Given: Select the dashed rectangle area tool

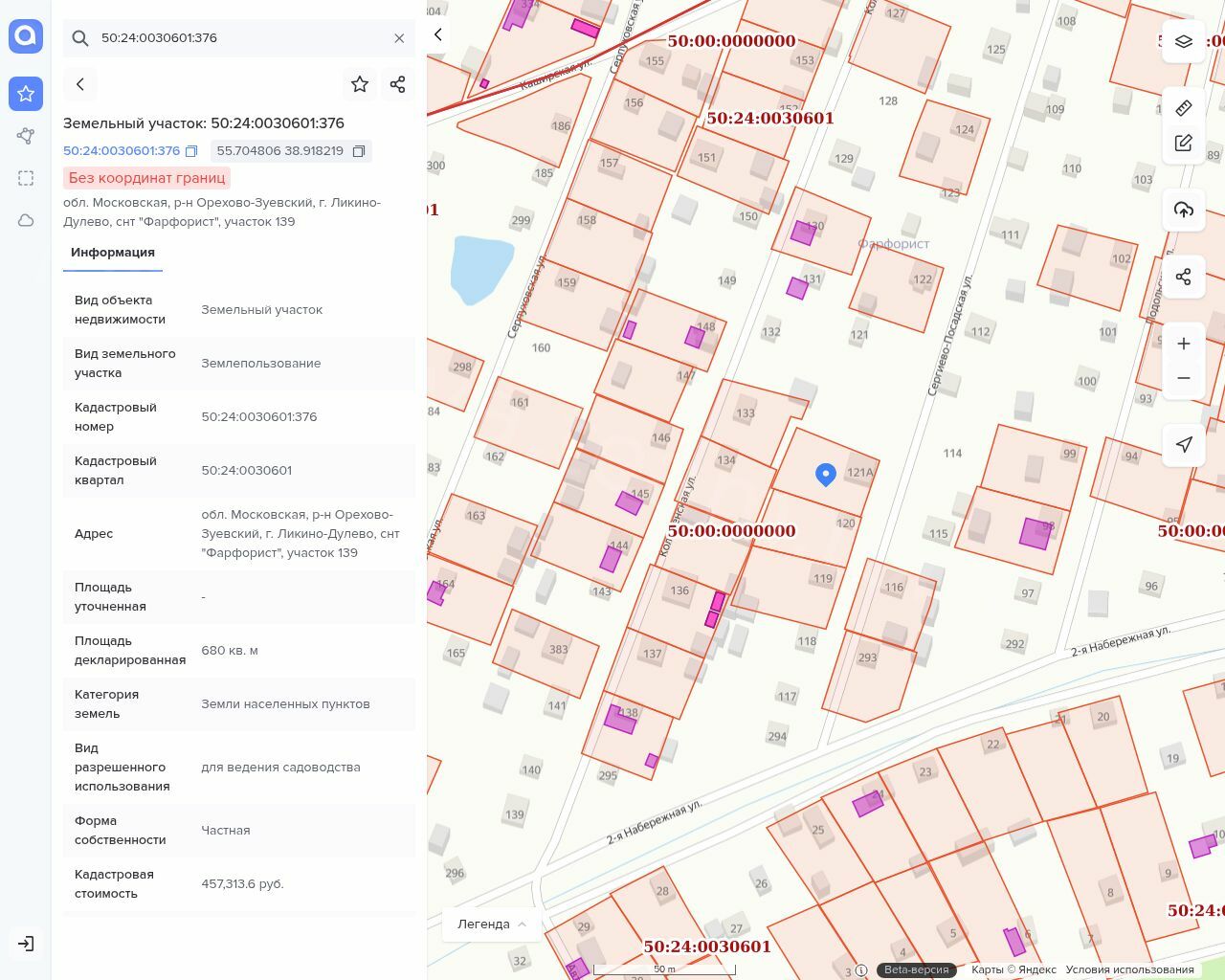Looking at the screenshot, I should coord(26,178).
